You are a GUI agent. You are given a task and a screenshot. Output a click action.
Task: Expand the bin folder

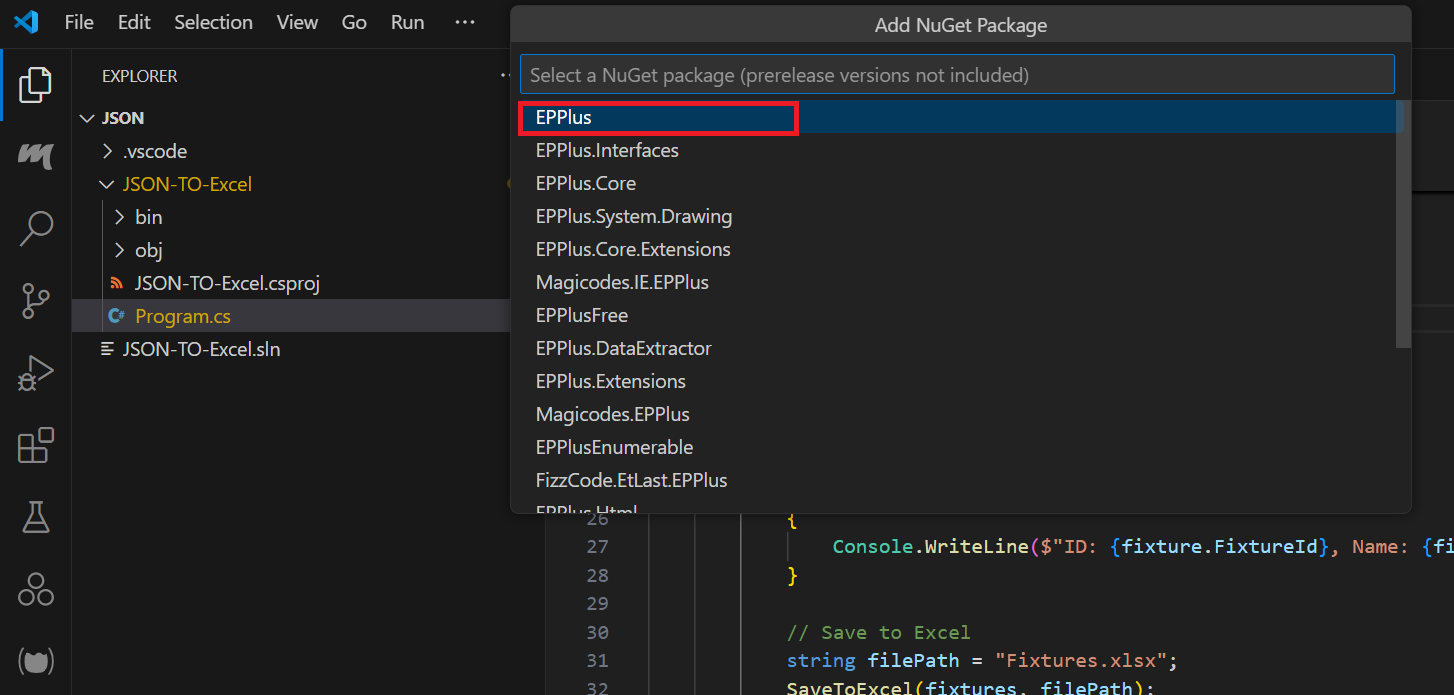click(120, 217)
